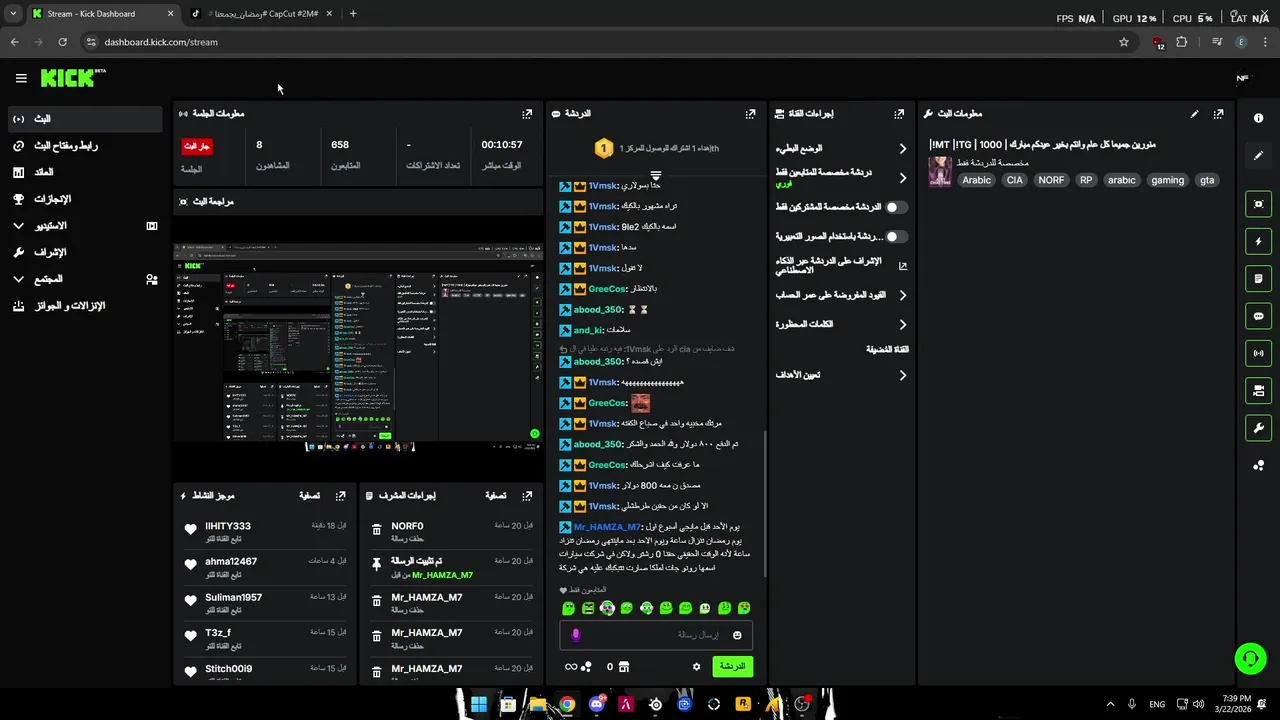Toggle the lightning bolt widget in the right rail
Image resolution: width=1280 pixels, height=720 pixels.
pos(1258,241)
